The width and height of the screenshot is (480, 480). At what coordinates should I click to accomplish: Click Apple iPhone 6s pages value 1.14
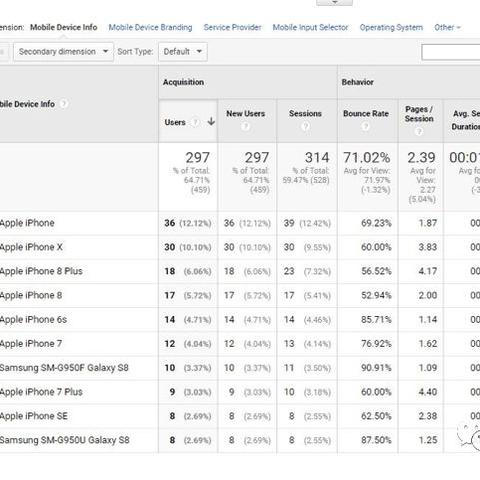tap(428, 319)
